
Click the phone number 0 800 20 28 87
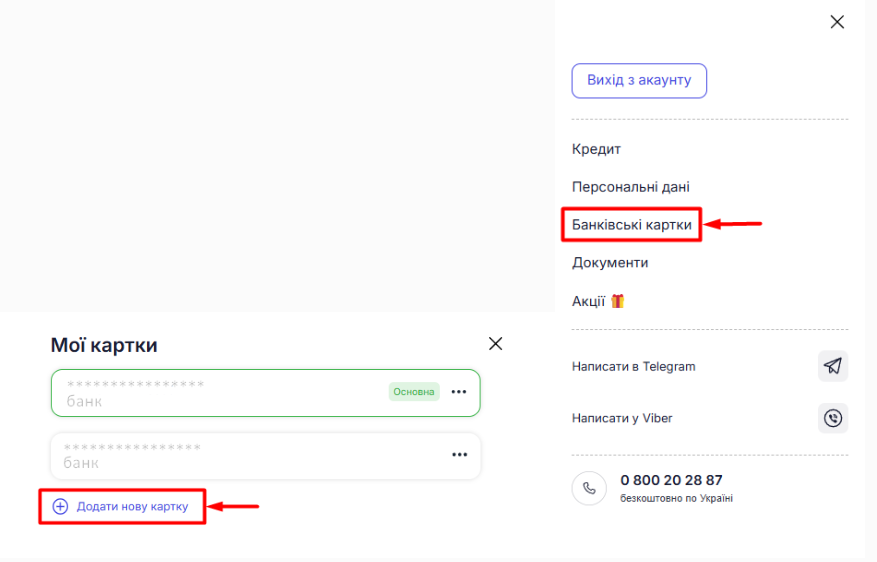point(671,480)
